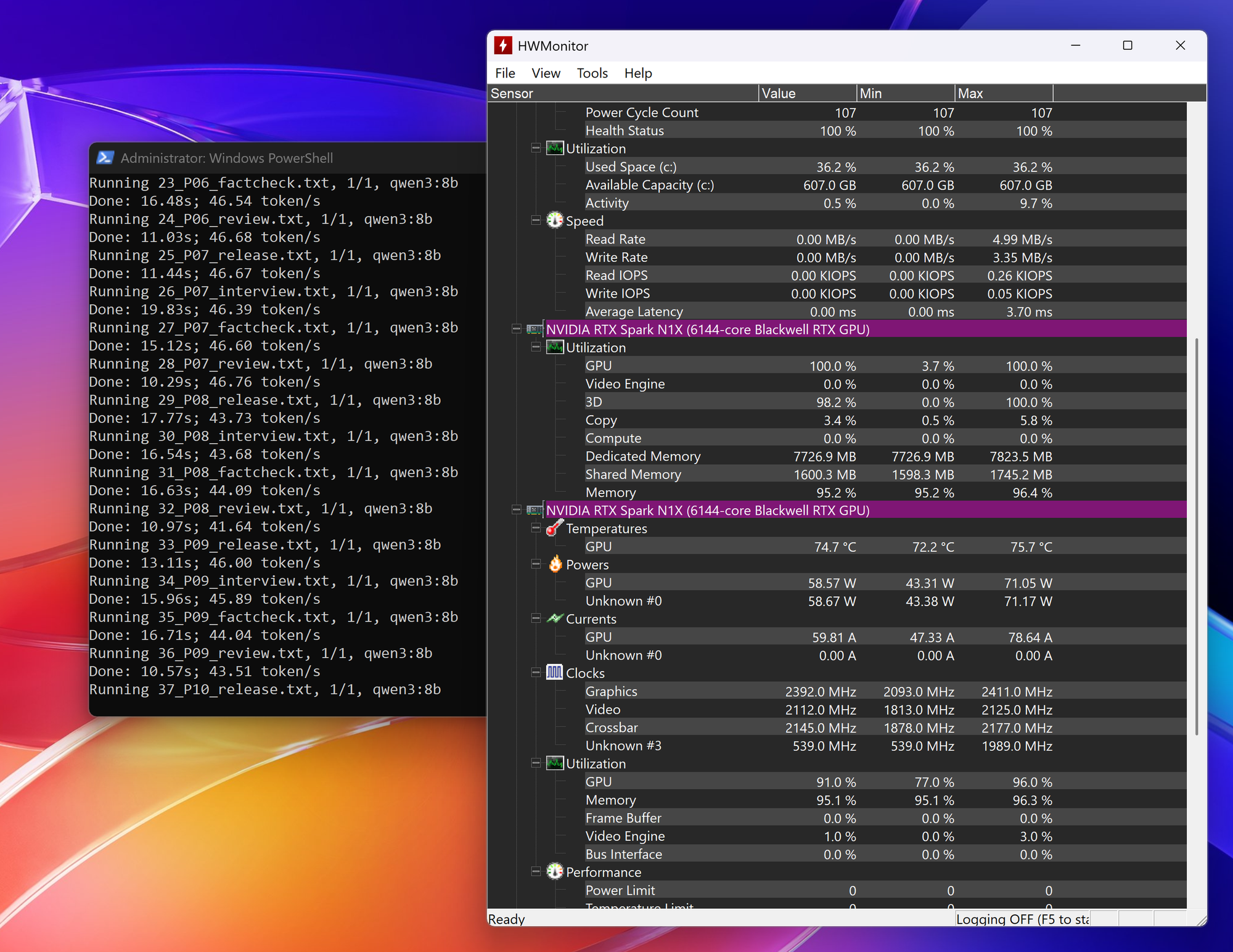This screenshot has height=952, width=1233.
Task: Click the PowerShell icon in the terminal title bar
Action: pyautogui.click(x=105, y=158)
